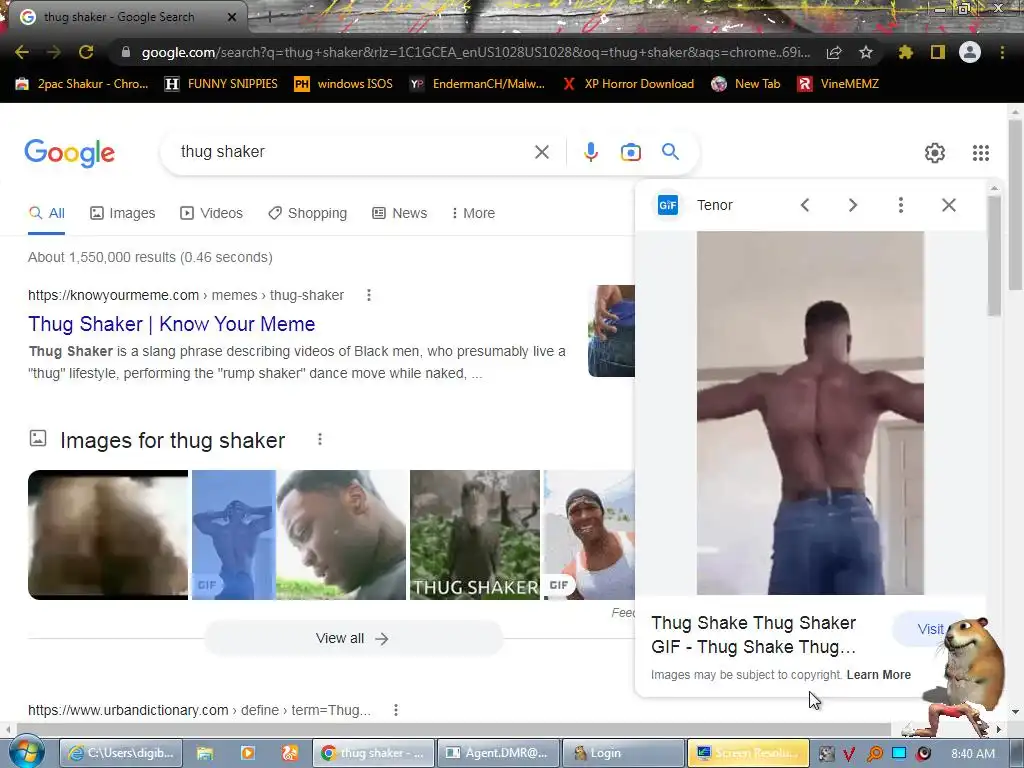Switch to the Images tab
Image resolution: width=1024 pixels, height=768 pixels.
123,214
